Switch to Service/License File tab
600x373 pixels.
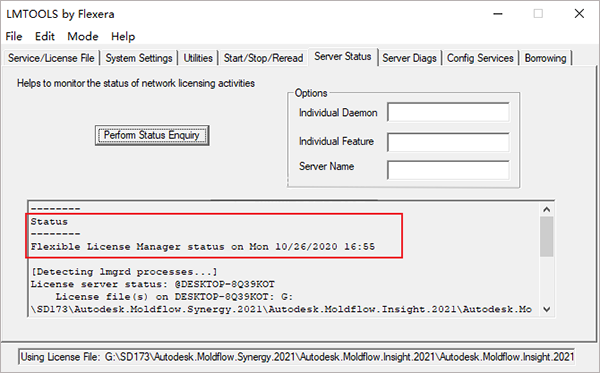(51, 58)
